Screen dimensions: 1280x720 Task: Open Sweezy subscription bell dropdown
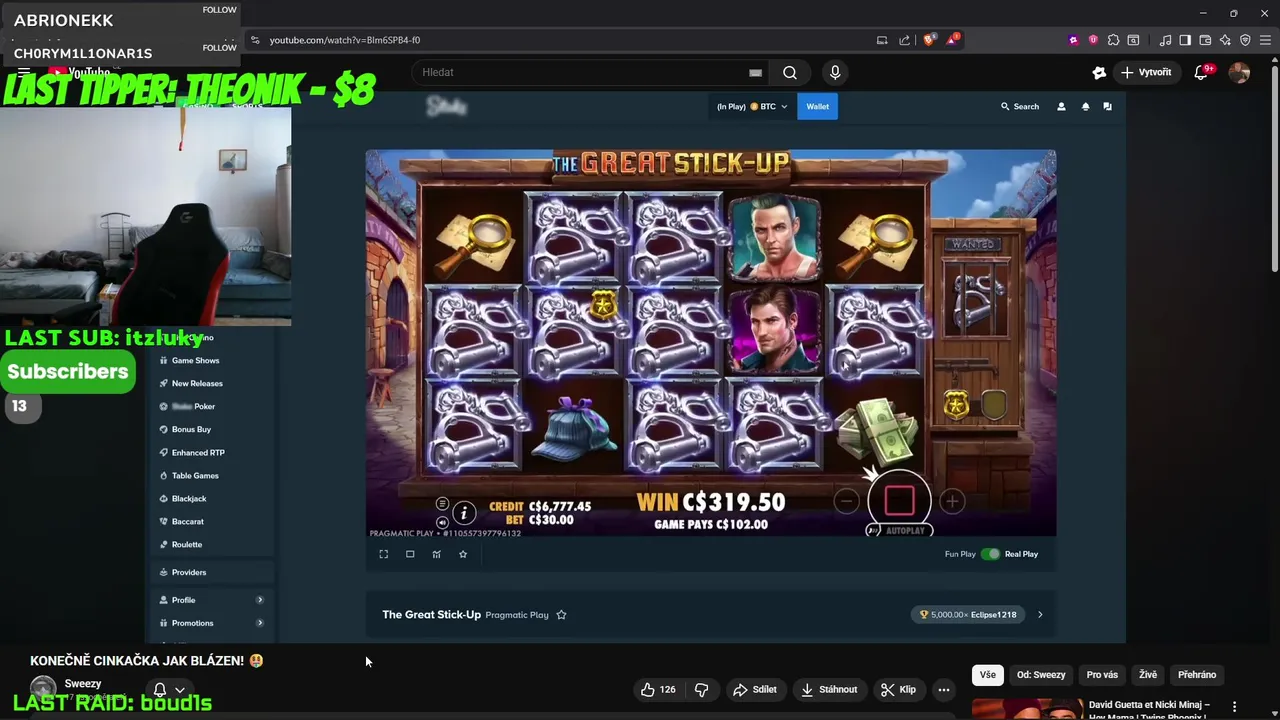[169, 690]
